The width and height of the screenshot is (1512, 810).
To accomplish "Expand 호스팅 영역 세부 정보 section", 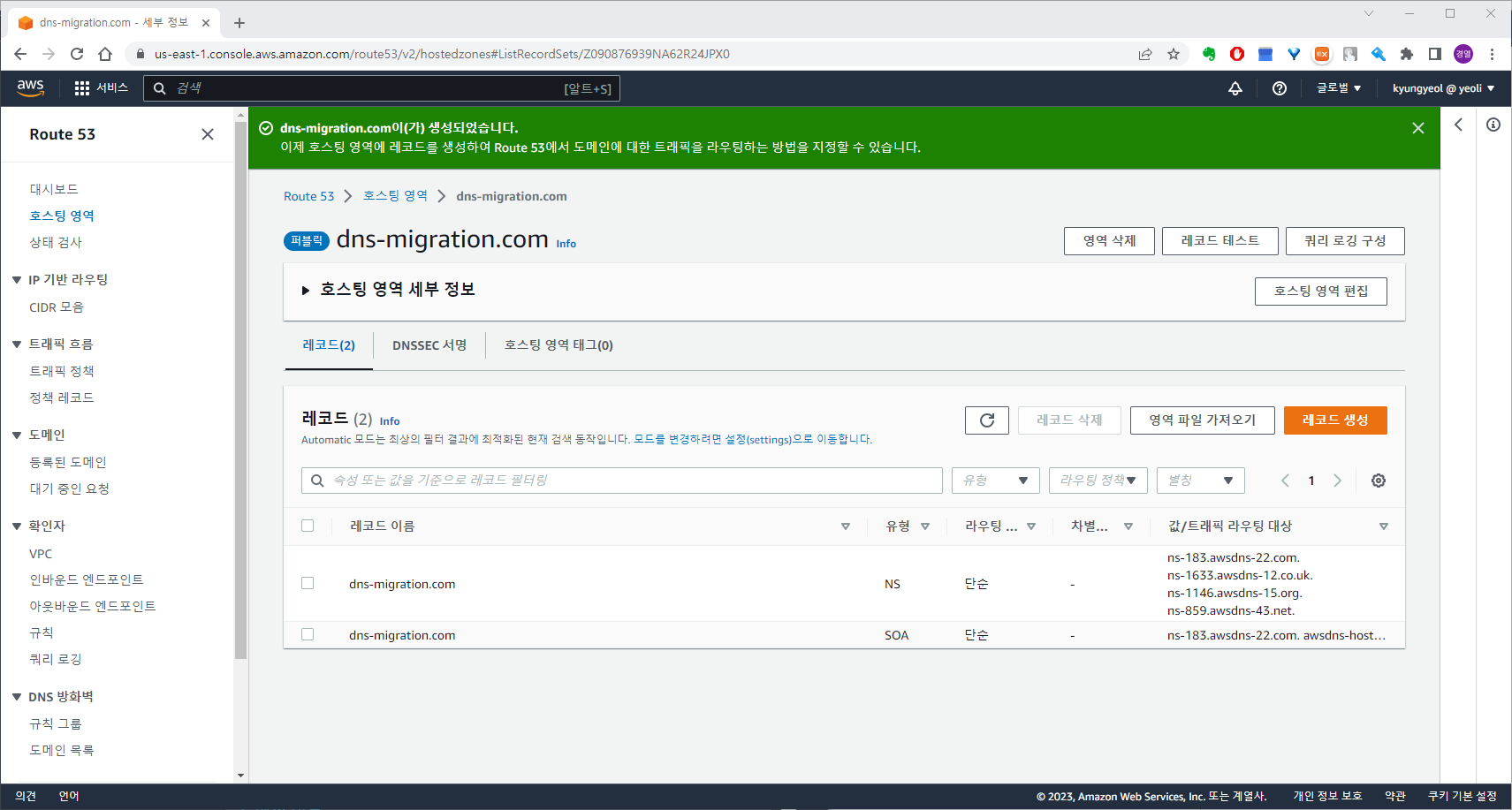I will (x=306, y=291).
